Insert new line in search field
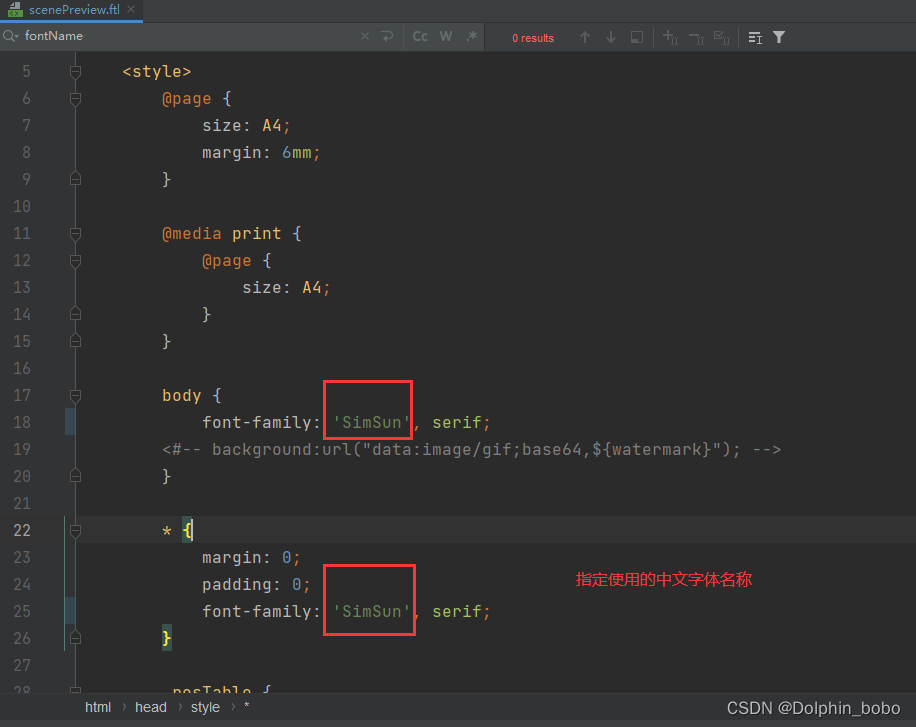This screenshot has height=727, width=916. click(387, 36)
